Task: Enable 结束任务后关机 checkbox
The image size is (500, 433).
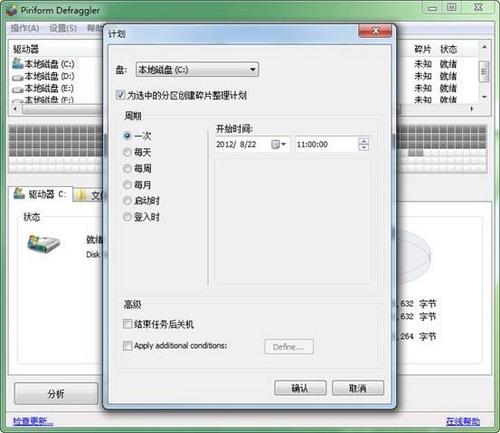Action: 127,324
